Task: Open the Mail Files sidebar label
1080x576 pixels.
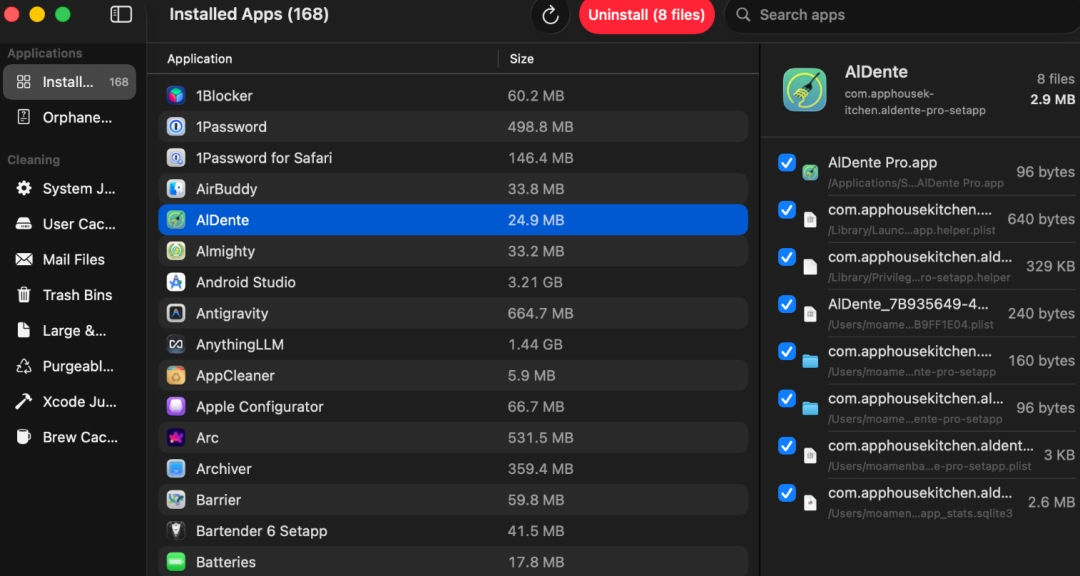Action: pos(74,260)
